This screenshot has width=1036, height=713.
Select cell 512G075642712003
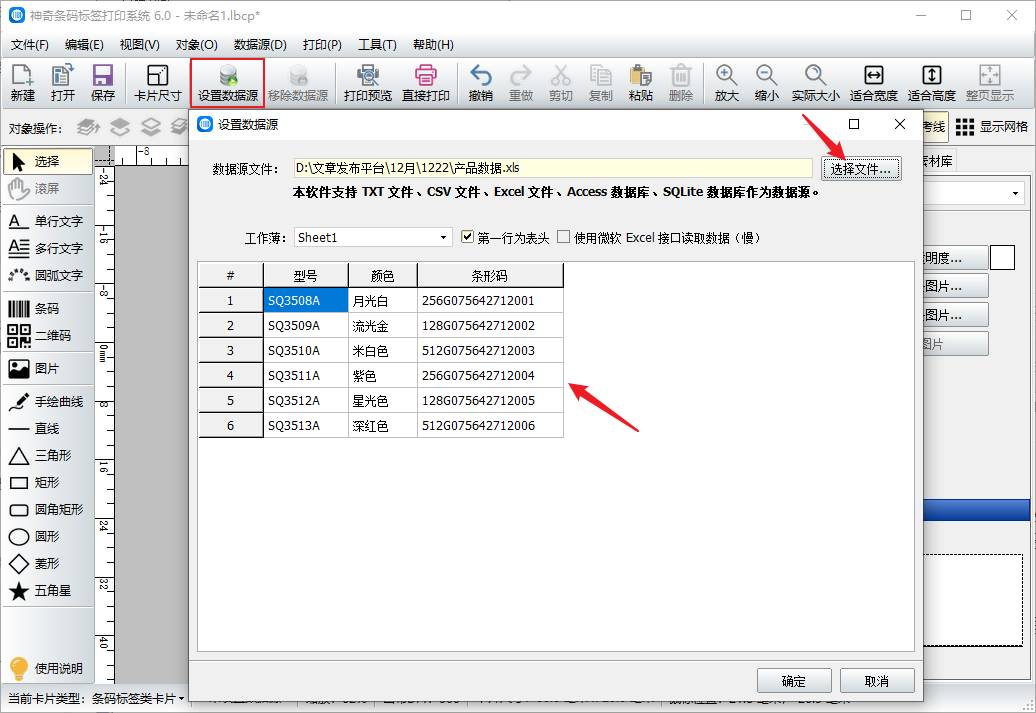pyautogui.click(x=490, y=351)
